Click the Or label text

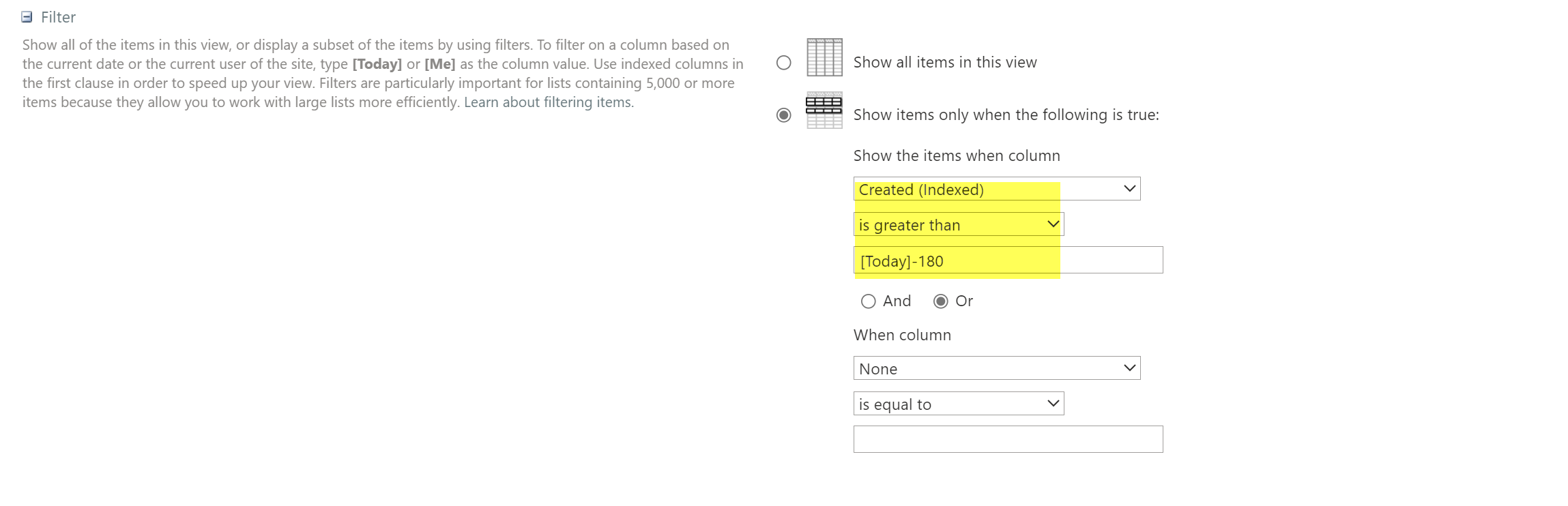pyautogui.click(x=964, y=301)
